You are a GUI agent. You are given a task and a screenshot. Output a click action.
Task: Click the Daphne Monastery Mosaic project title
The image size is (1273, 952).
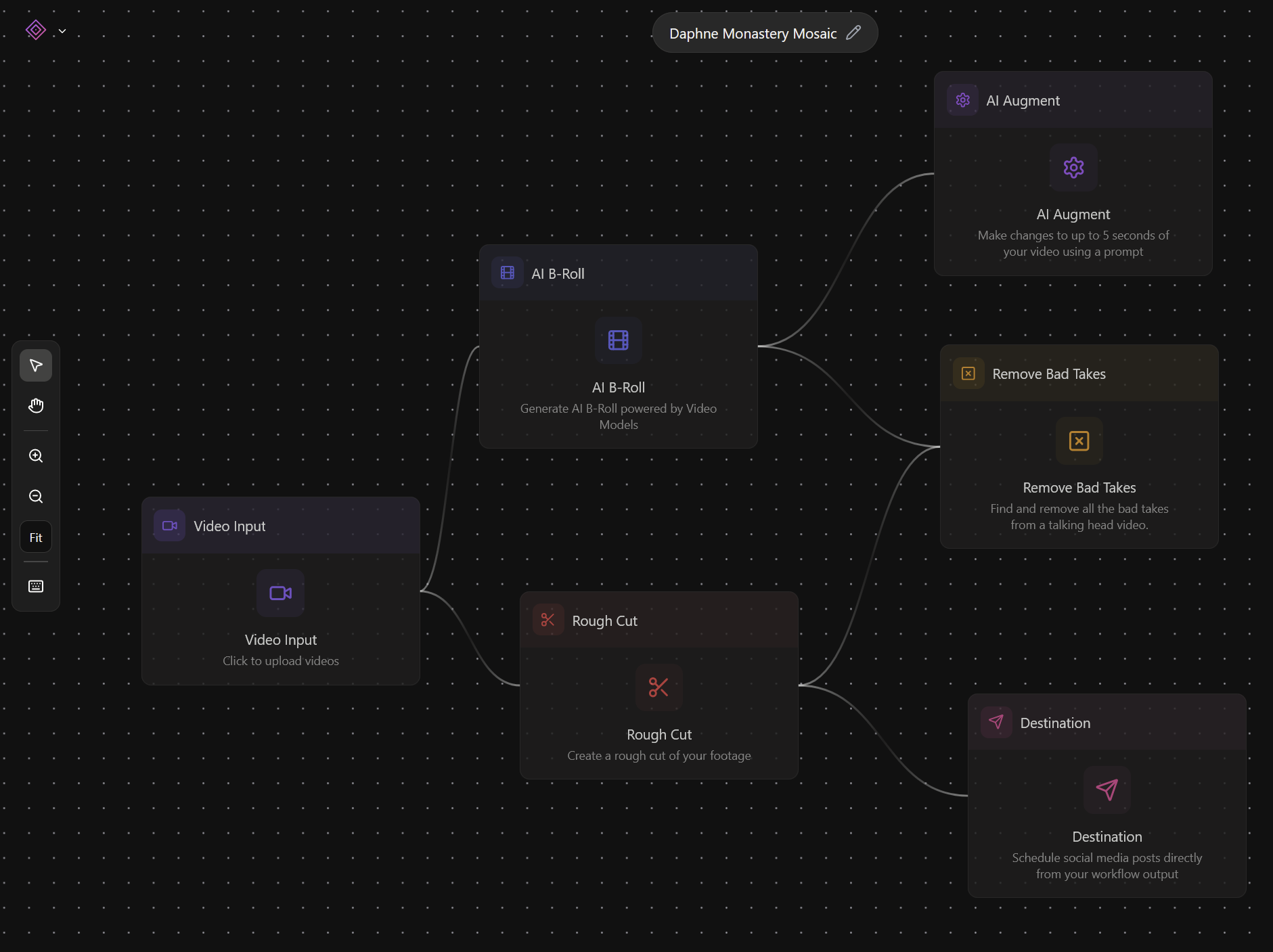pos(753,33)
